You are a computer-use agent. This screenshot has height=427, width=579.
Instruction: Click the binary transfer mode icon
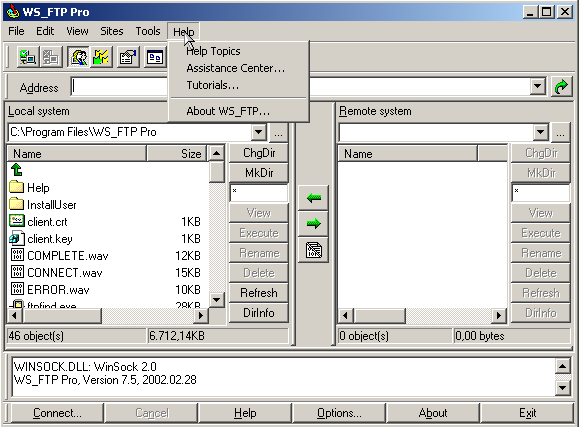pyautogui.click(x=313, y=250)
